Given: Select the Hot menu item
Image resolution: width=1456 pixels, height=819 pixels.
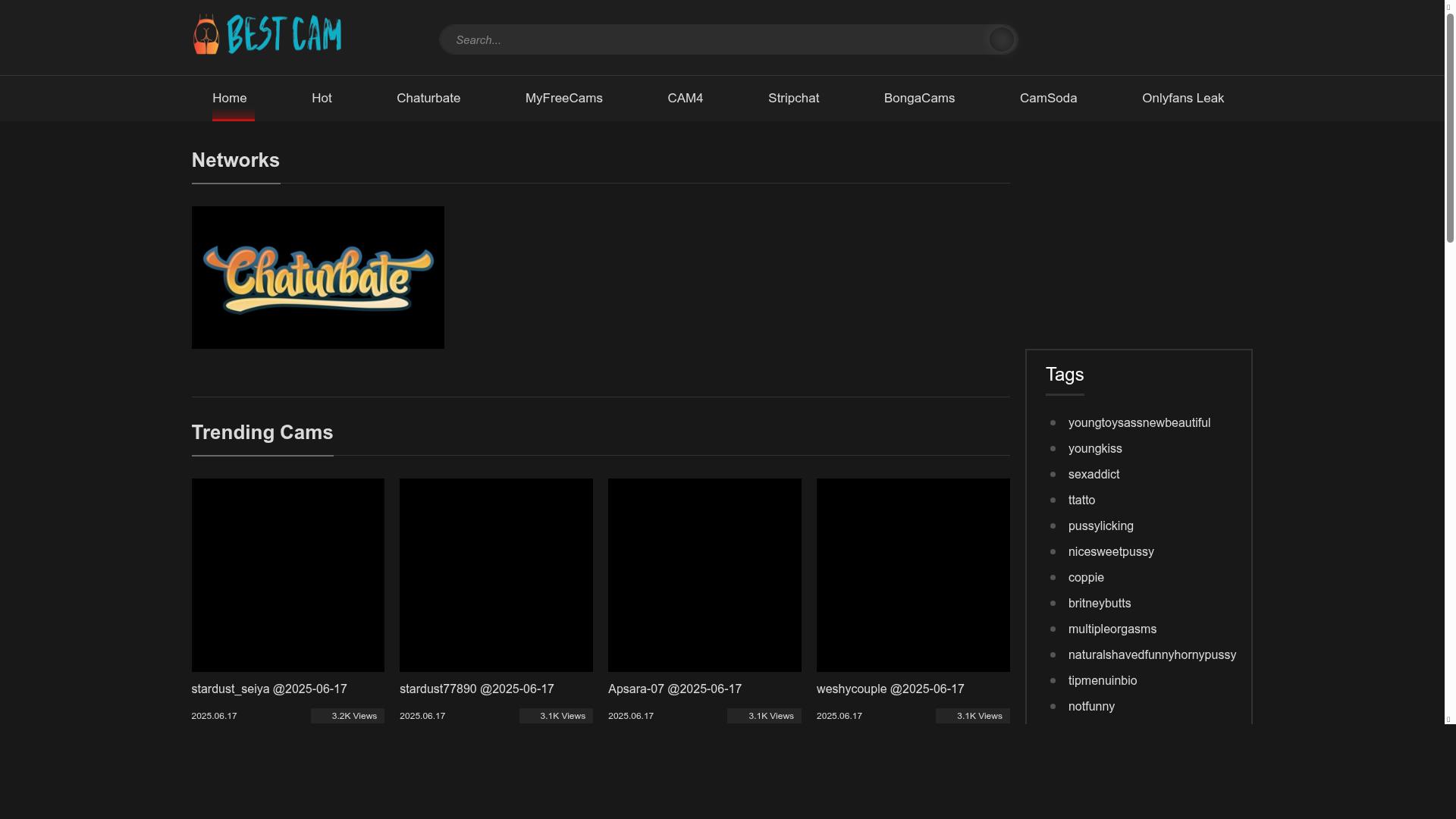Looking at the screenshot, I should coord(322,98).
